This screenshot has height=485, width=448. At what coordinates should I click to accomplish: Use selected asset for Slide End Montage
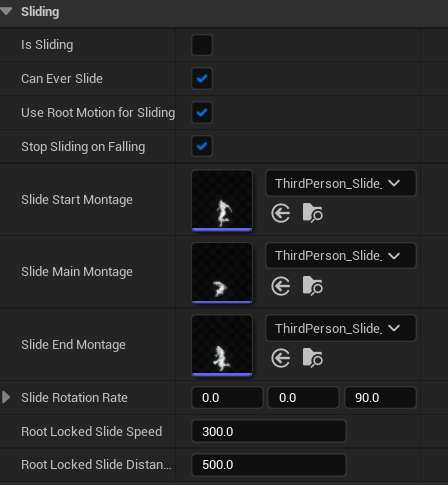click(x=281, y=358)
